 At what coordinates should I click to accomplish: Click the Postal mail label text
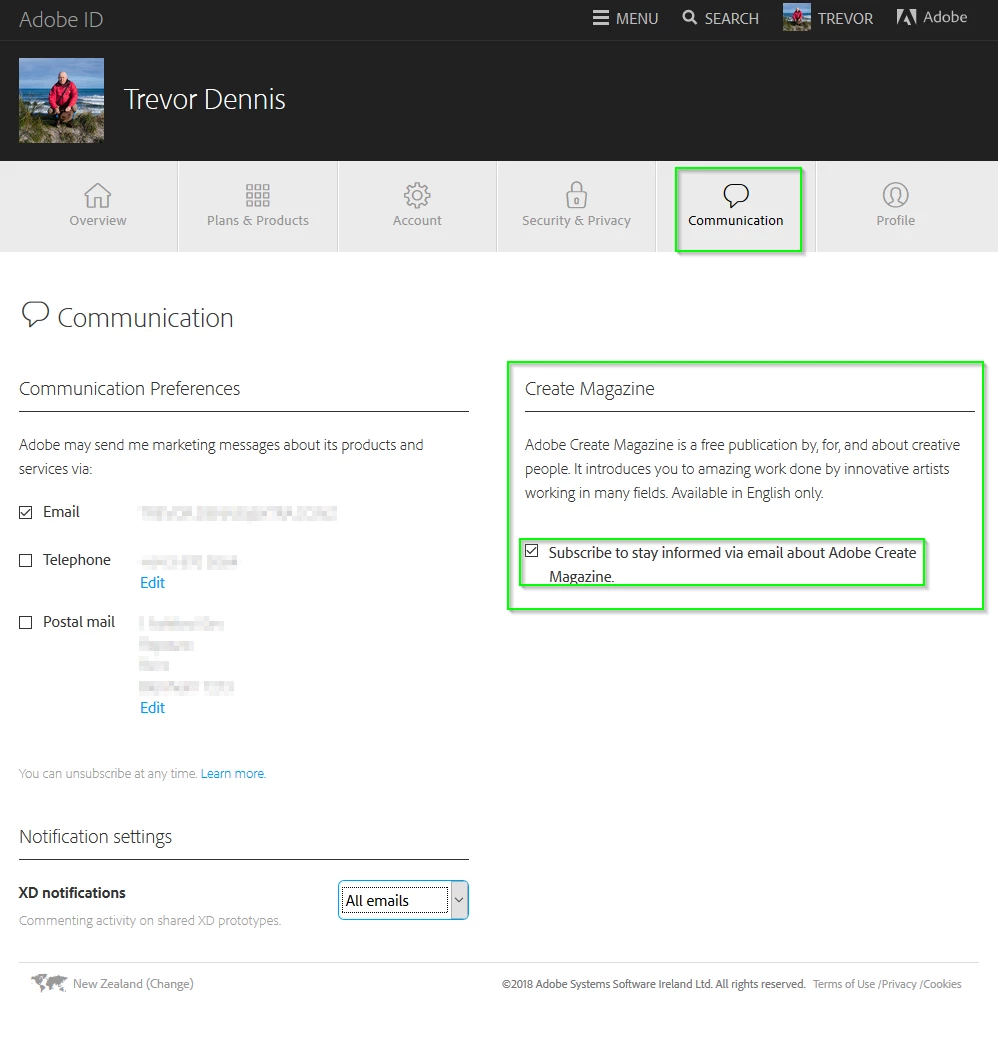tap(79, 622)
